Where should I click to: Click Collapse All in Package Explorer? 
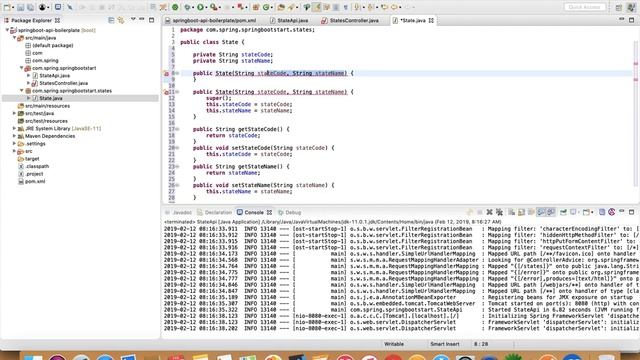pyautogui.click(x=111, y=20)
